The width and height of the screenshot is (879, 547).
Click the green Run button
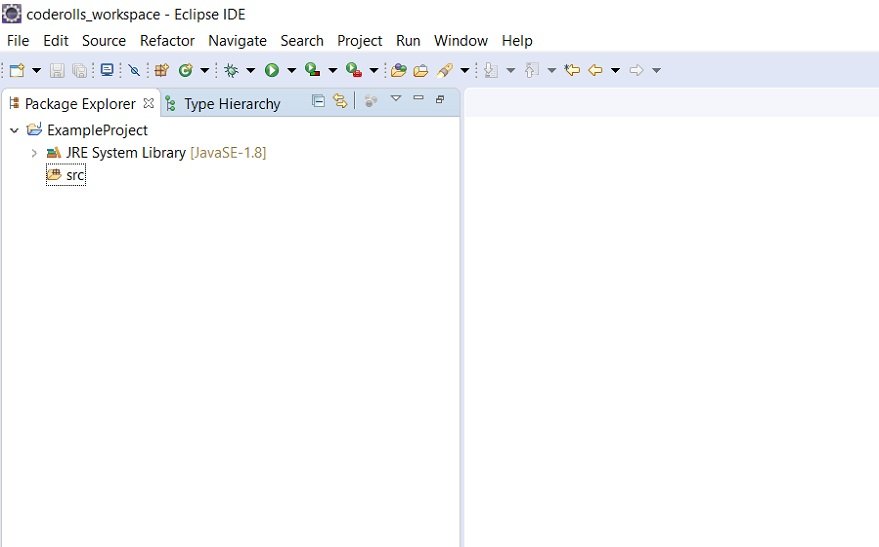click(x=272, y=70)
